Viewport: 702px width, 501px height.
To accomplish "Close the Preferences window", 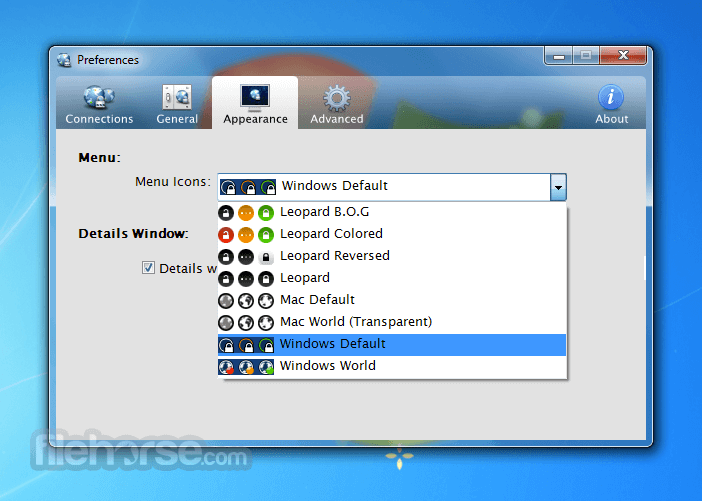I will [623, 56].
